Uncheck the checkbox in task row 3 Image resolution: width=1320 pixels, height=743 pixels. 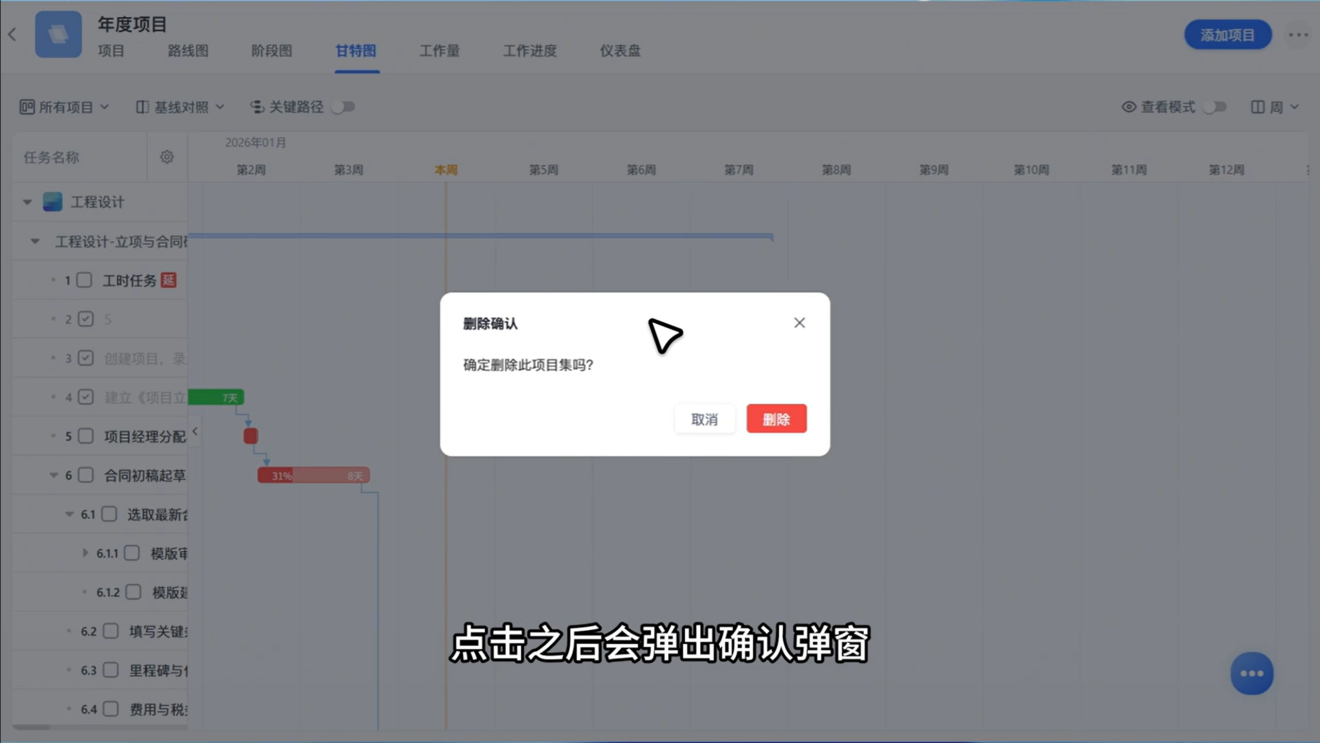click(x=86, y=358)
